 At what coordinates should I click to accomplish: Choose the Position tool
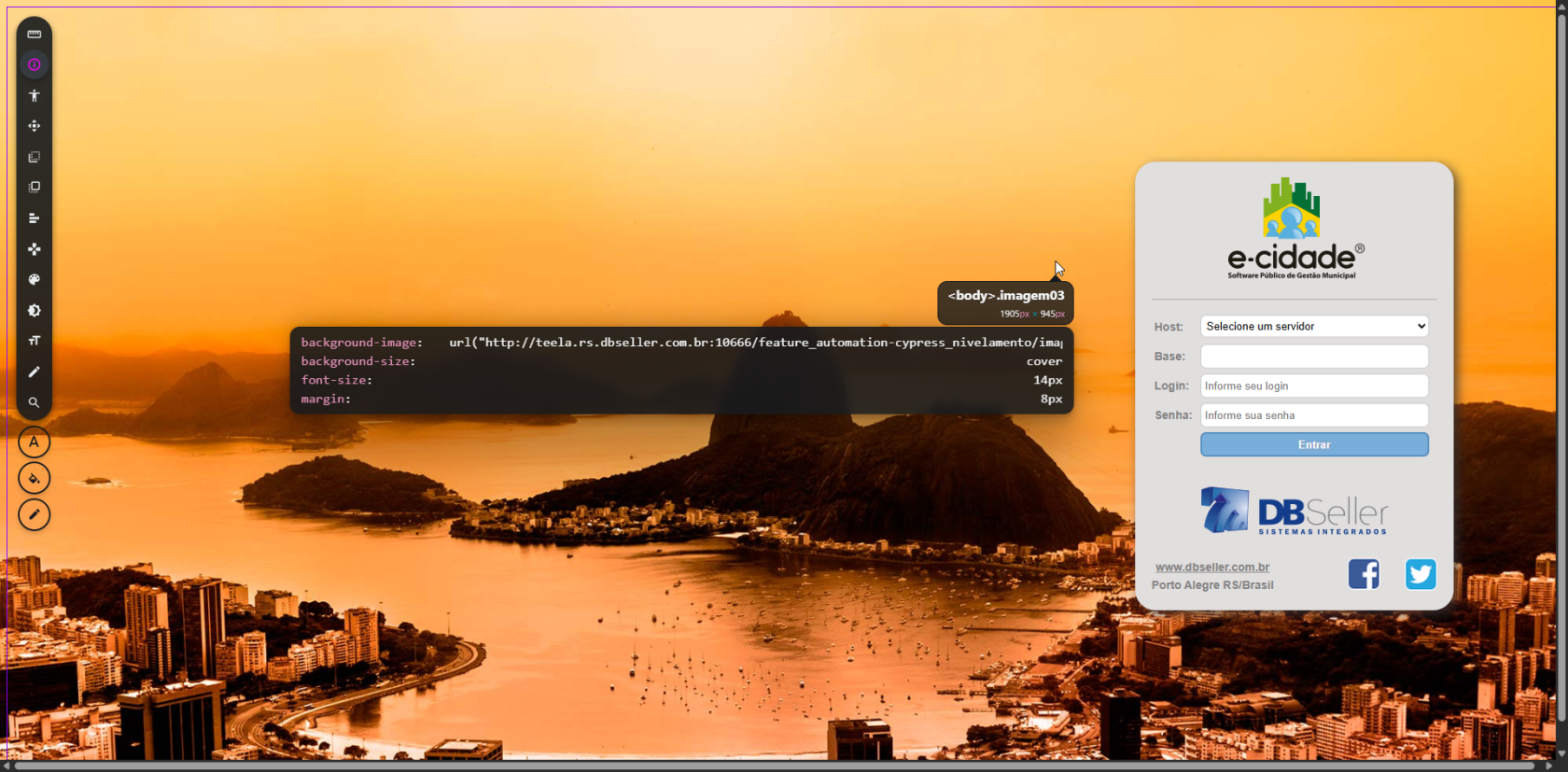point(35,249)
